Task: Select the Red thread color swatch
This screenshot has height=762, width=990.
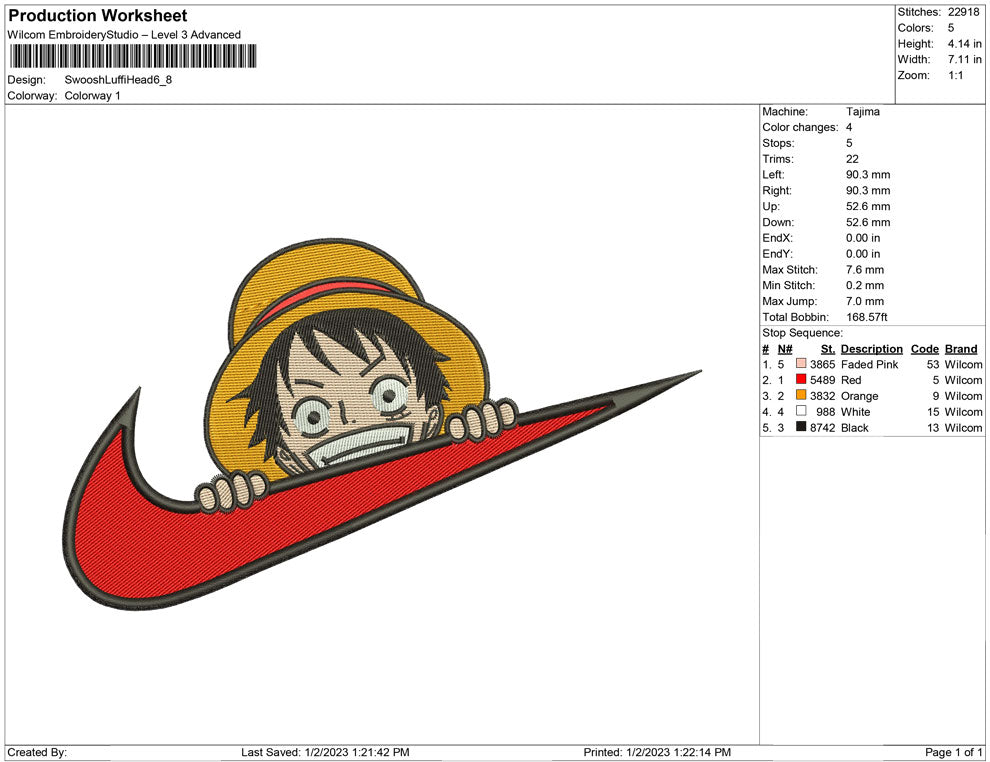Action: coord(801,381)
